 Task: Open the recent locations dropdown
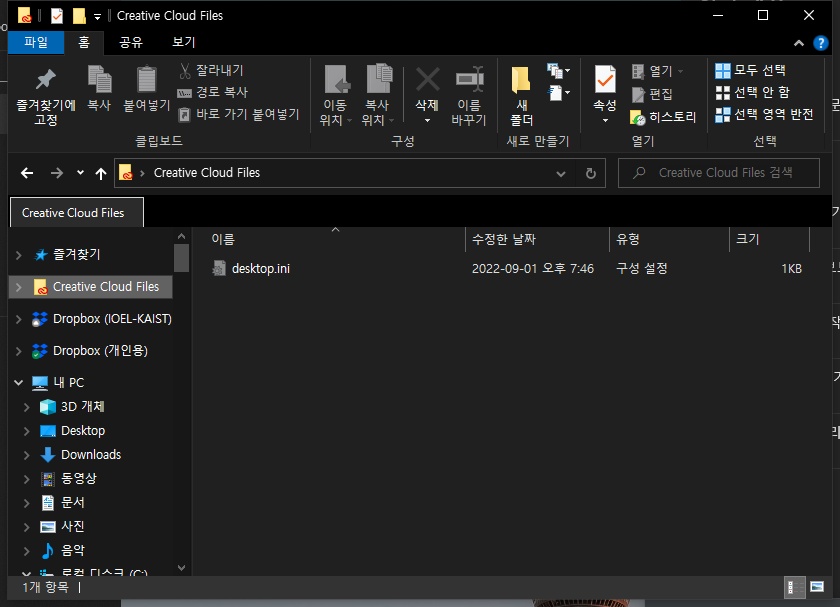(80, 173)
